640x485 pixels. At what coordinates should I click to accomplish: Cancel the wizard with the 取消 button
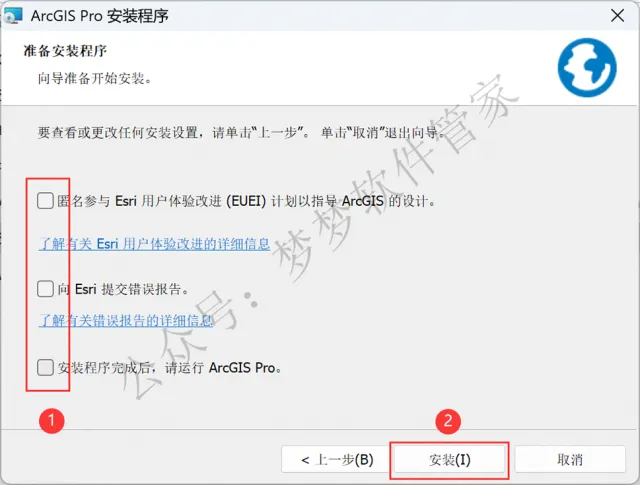coord(570,460)
